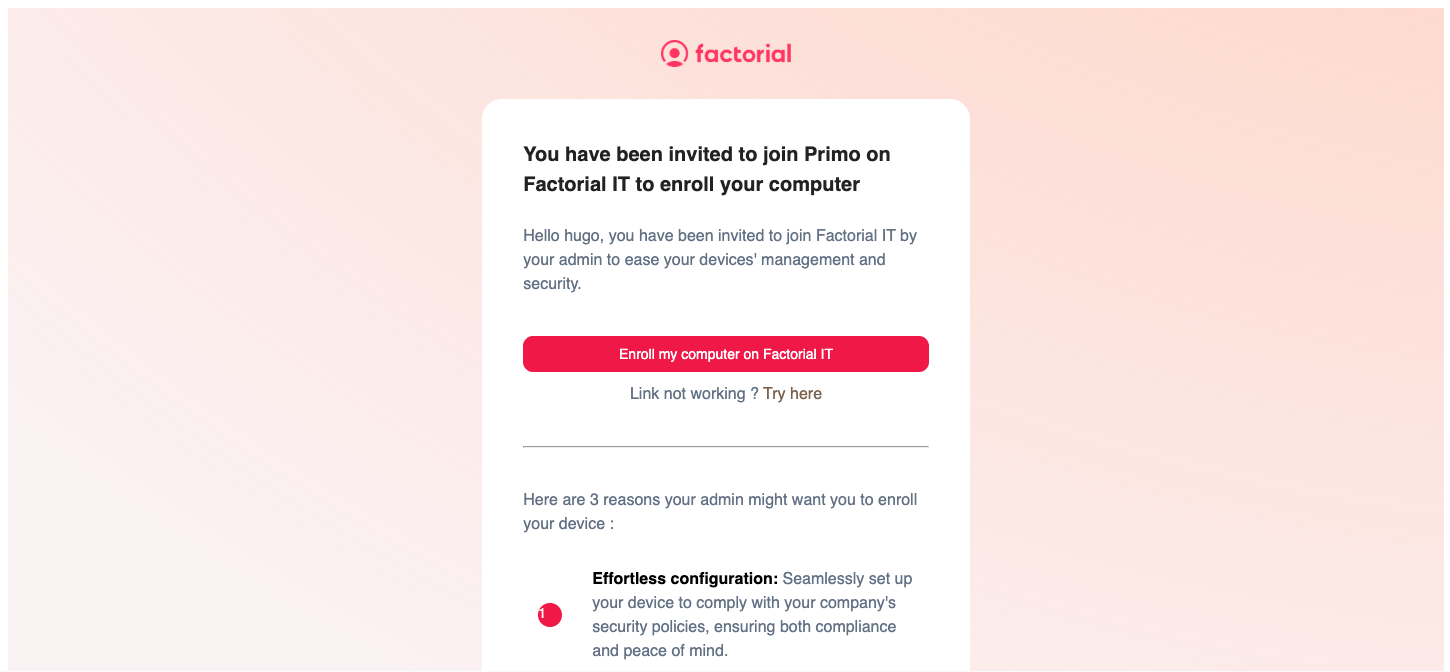Click "your device to comply with your company's" line
Viewport: 1450px width, 672px height.
[x=743, y=603]
